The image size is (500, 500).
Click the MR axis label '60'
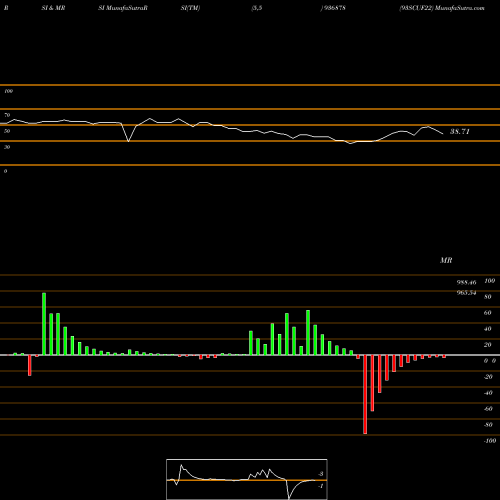tap(488, 313)
